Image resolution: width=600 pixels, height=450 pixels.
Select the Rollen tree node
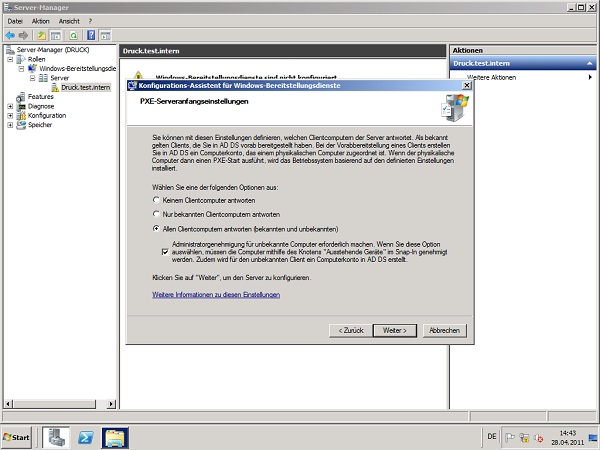pyautogui.click(x=36, y=59)
